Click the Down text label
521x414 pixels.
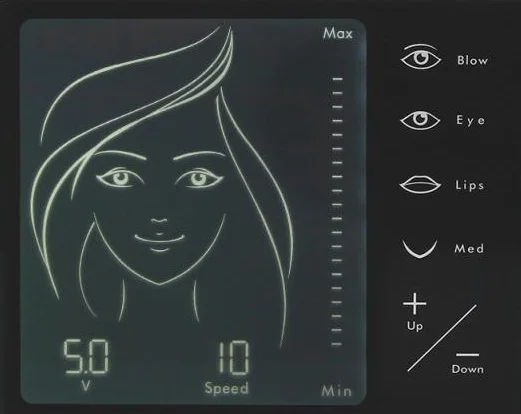pyautogui.click(x=467, y=369)
